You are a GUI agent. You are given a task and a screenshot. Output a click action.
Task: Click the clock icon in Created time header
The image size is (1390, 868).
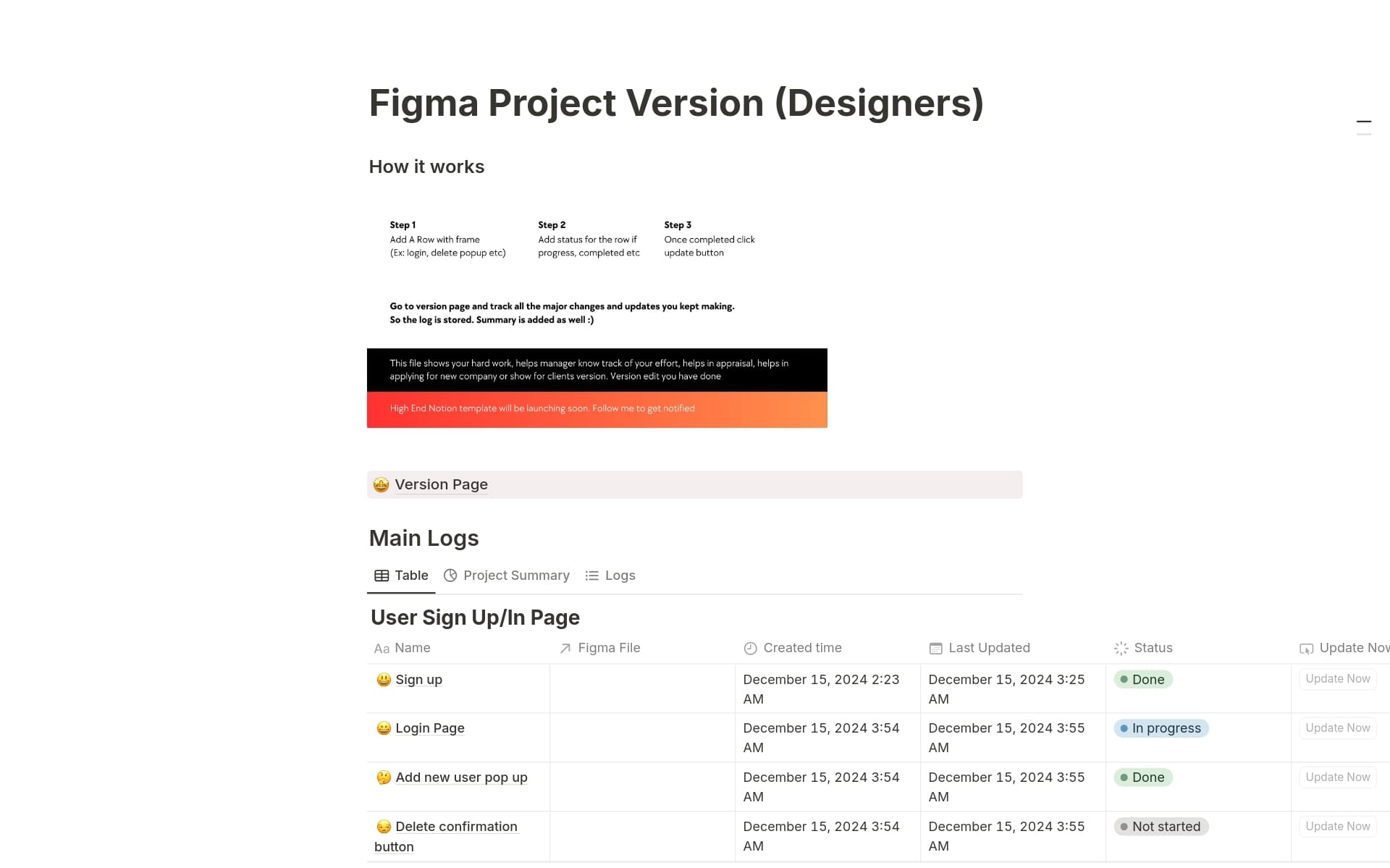click(751, 649)
